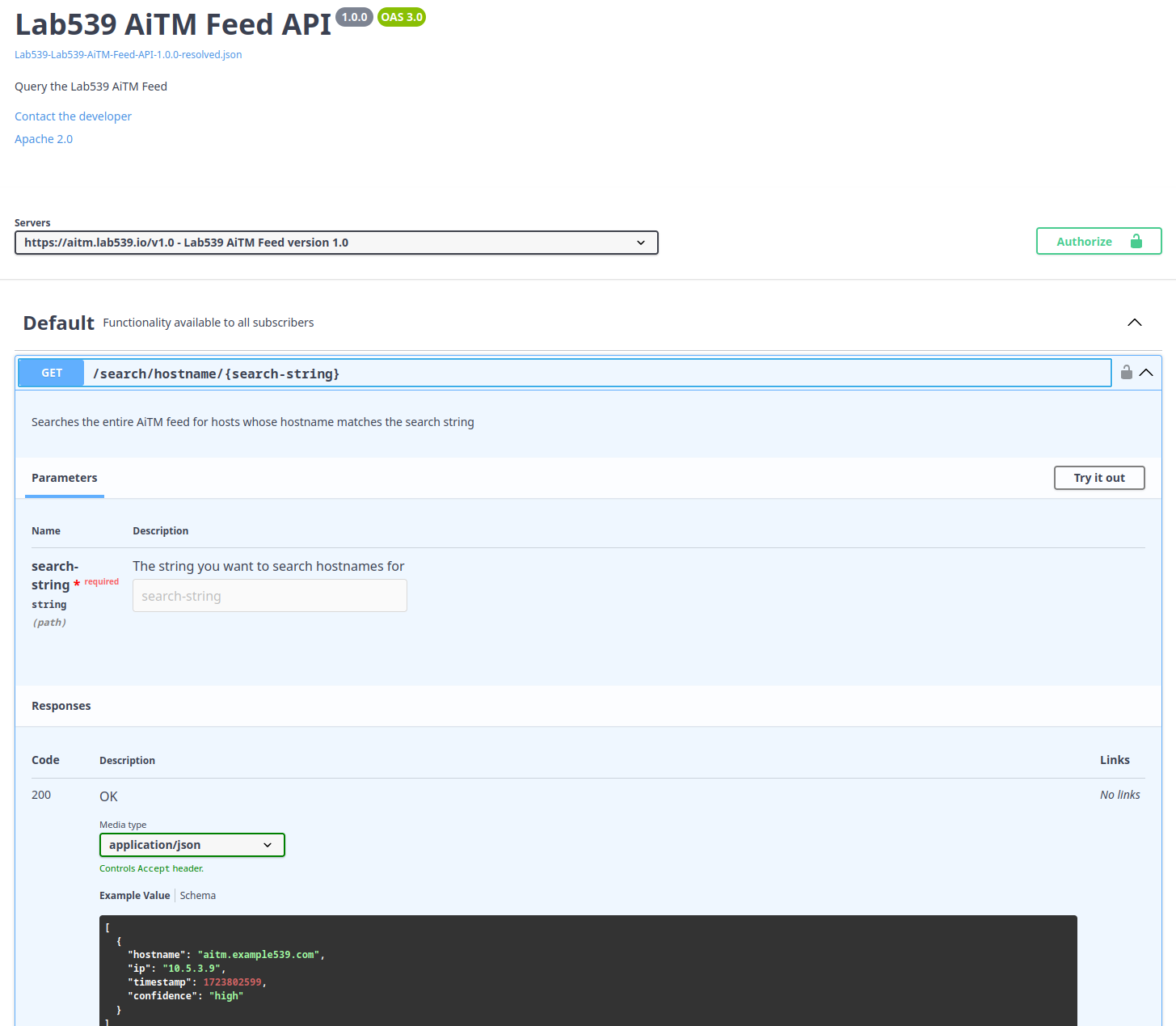Select the Parameters tab
This screenshot has height=1026, width=1176.
point(65,478)
